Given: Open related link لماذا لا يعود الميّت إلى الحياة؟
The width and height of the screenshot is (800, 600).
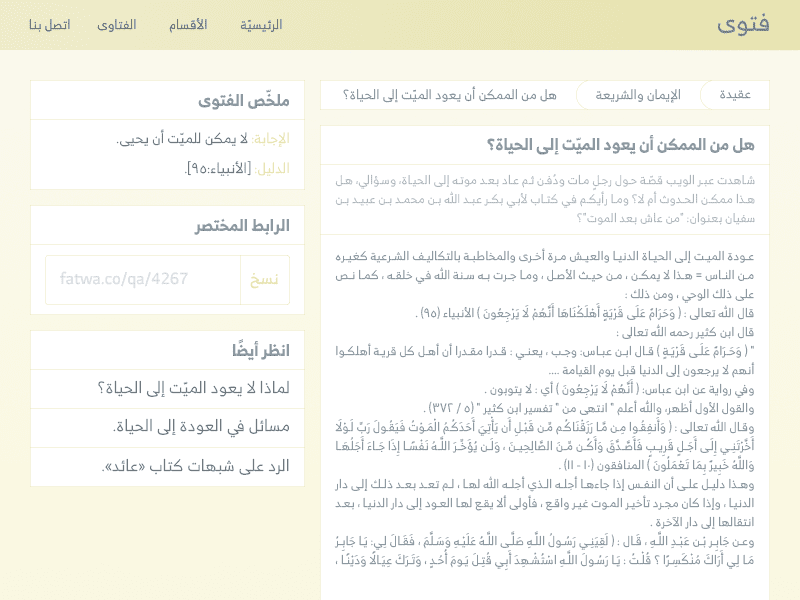Looking at the screenshot, I should 167,388.
